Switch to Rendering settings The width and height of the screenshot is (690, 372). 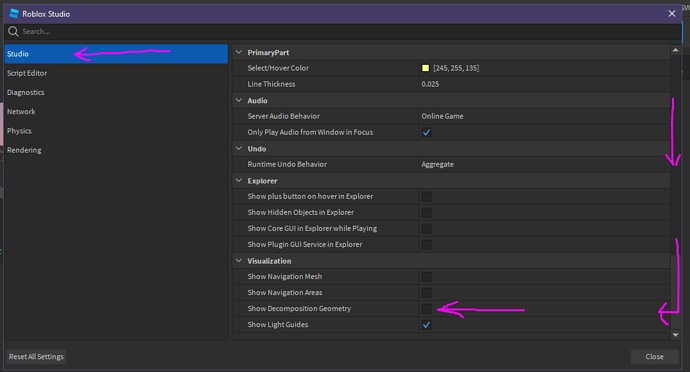(116, 150)
